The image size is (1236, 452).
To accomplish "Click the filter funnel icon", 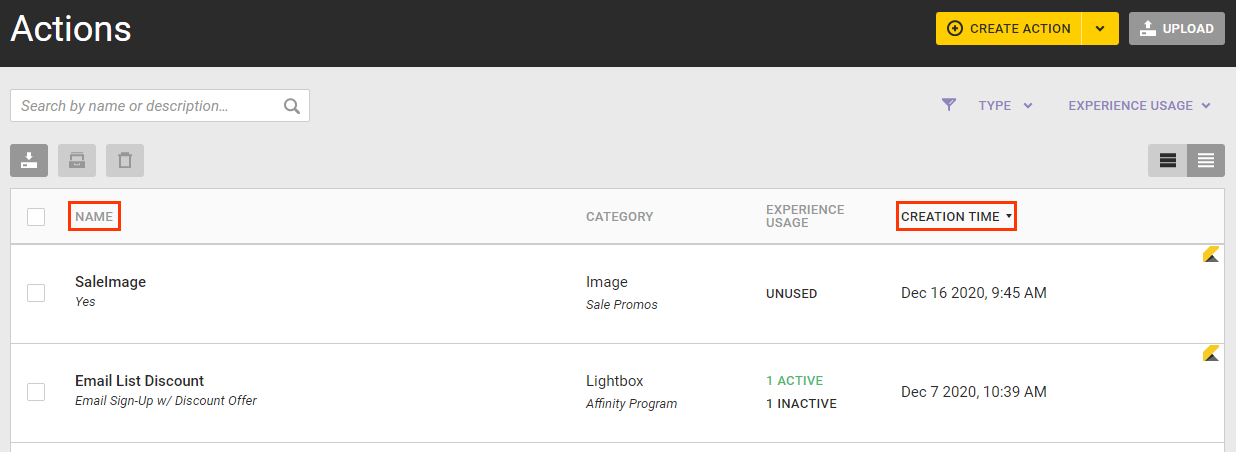I will [949, 105].
